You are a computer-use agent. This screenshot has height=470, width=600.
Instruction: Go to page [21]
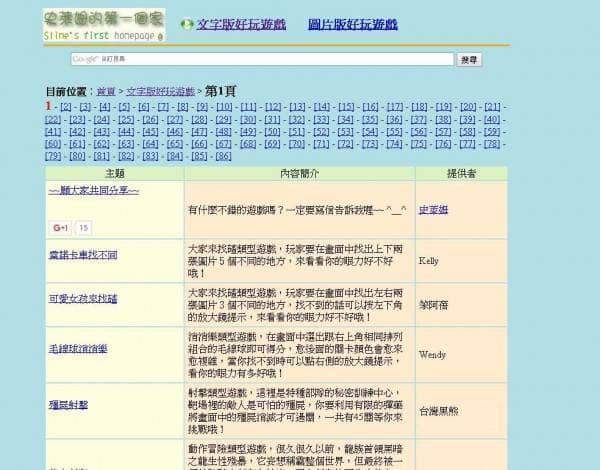pyautogui.click(x=492, y=107)
